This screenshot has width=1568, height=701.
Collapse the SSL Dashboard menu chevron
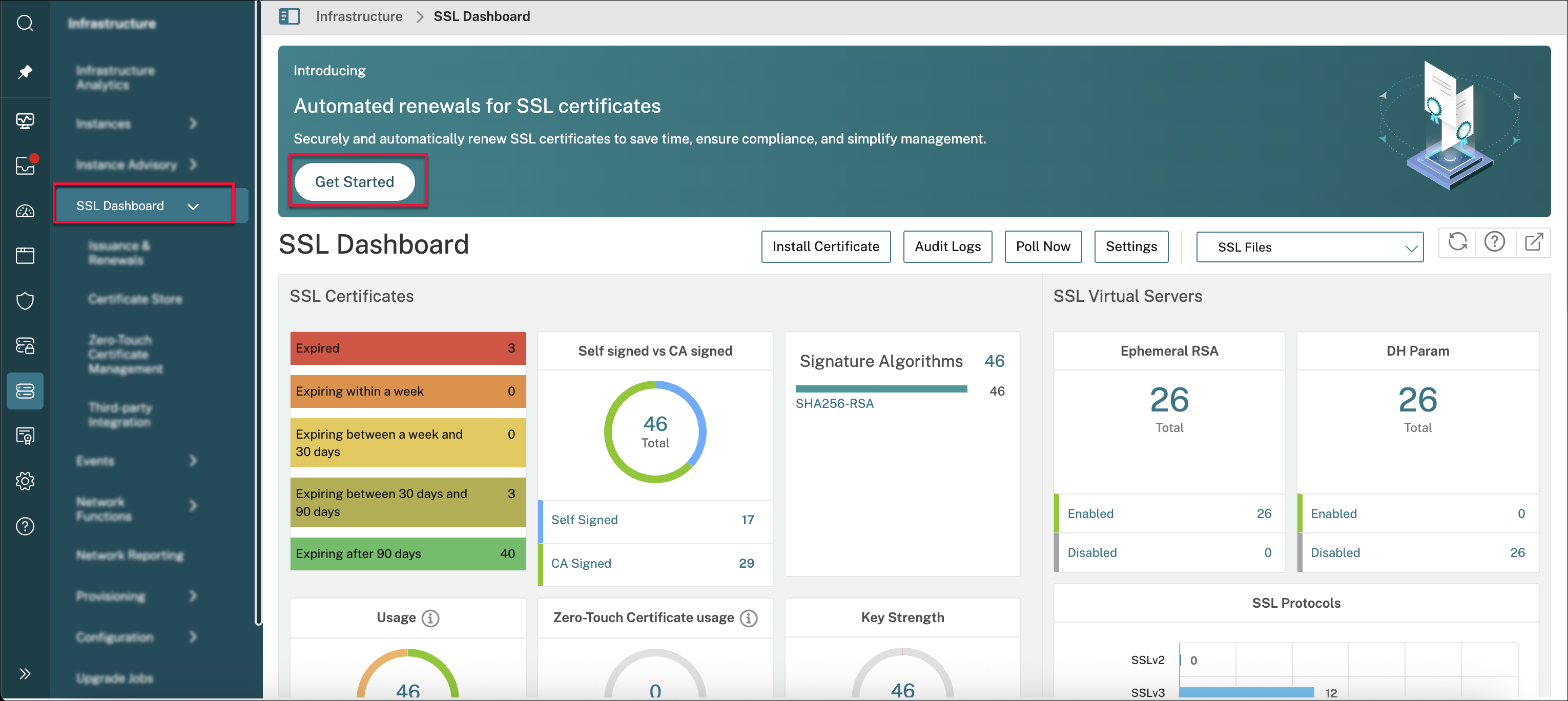tap(193, 207)
